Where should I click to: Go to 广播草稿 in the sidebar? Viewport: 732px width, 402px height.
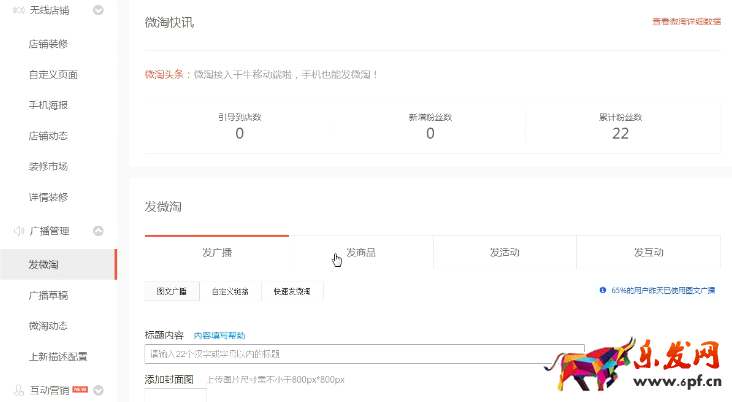point(49,296)
